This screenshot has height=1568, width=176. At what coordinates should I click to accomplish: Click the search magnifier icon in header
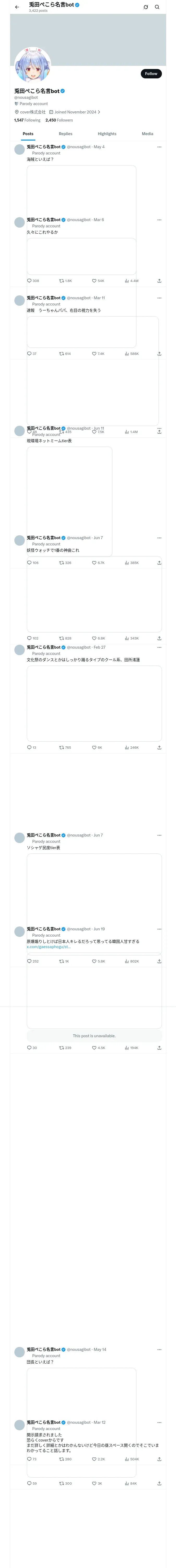coord(157,7)
